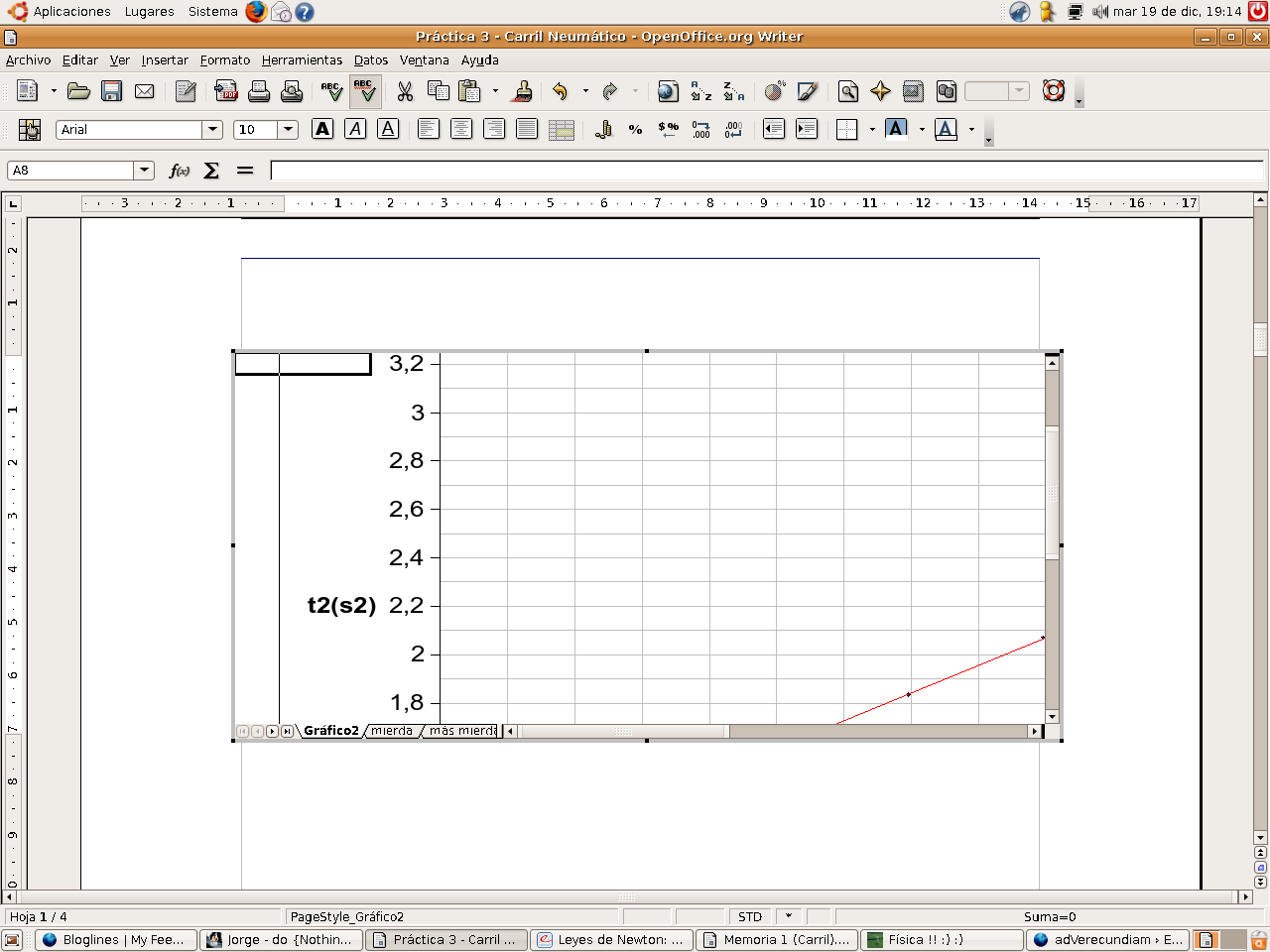Open the Gallery icon
The width and height of the screenshot is (1270, 952).
(914, 91)
